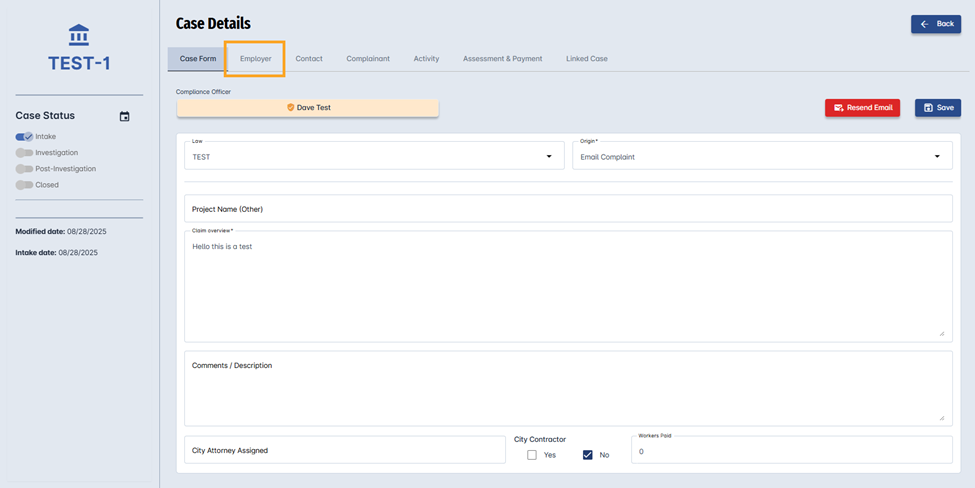Screen dimensions: 975x488
Task: Click the TEST-1 case title
Action: tap(79, 63)
